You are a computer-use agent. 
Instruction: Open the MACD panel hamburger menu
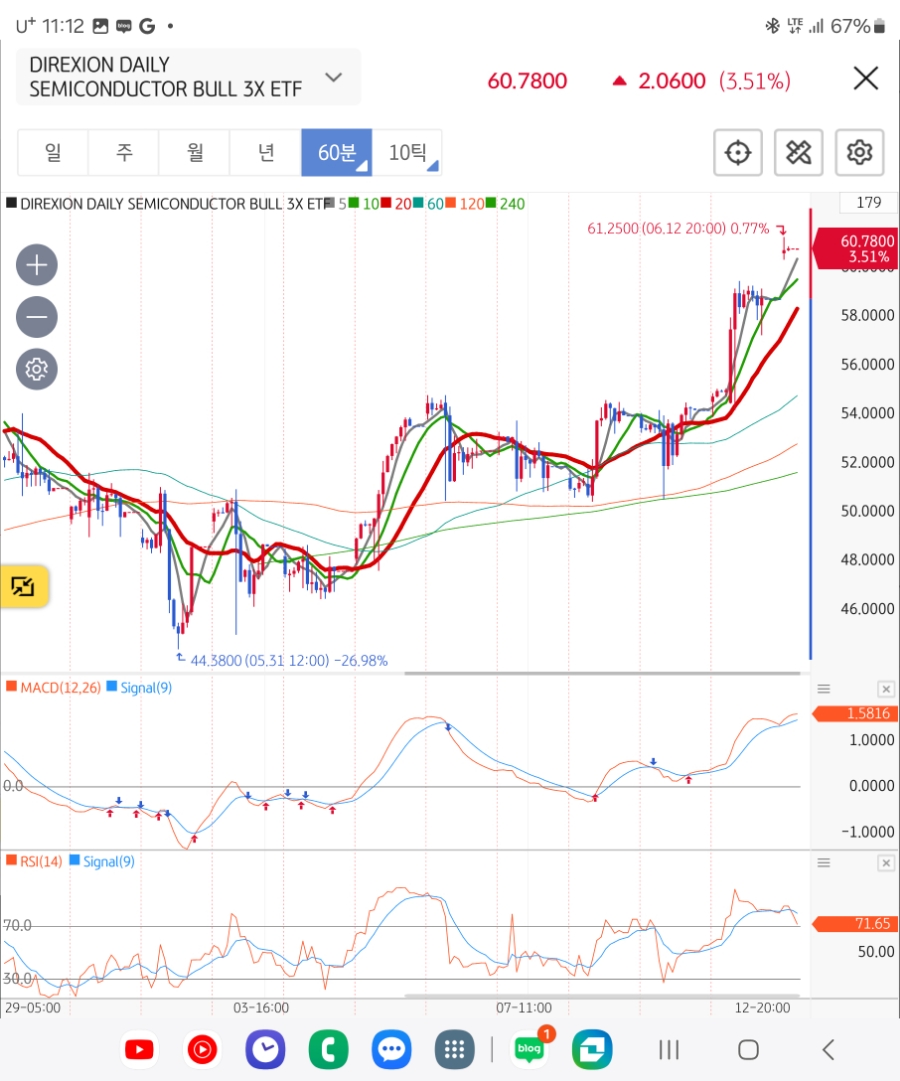coord(823,689)
